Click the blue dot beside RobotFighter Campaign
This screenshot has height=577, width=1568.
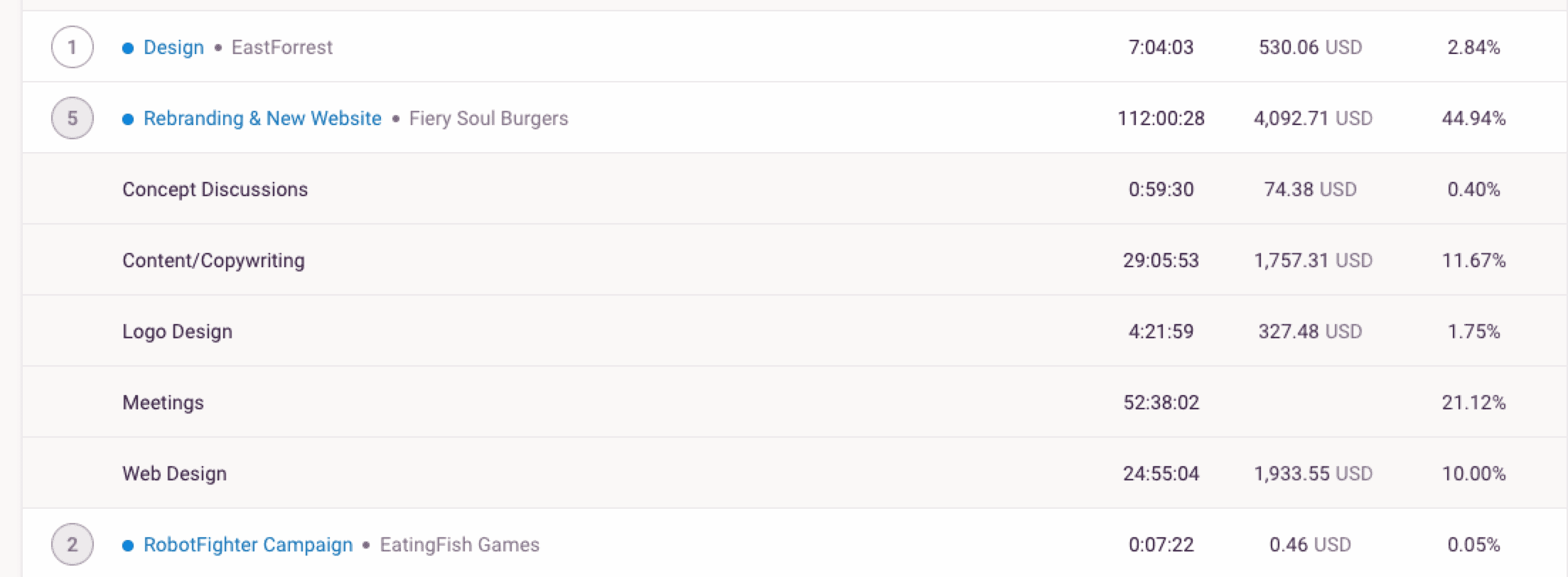point(129,544)
